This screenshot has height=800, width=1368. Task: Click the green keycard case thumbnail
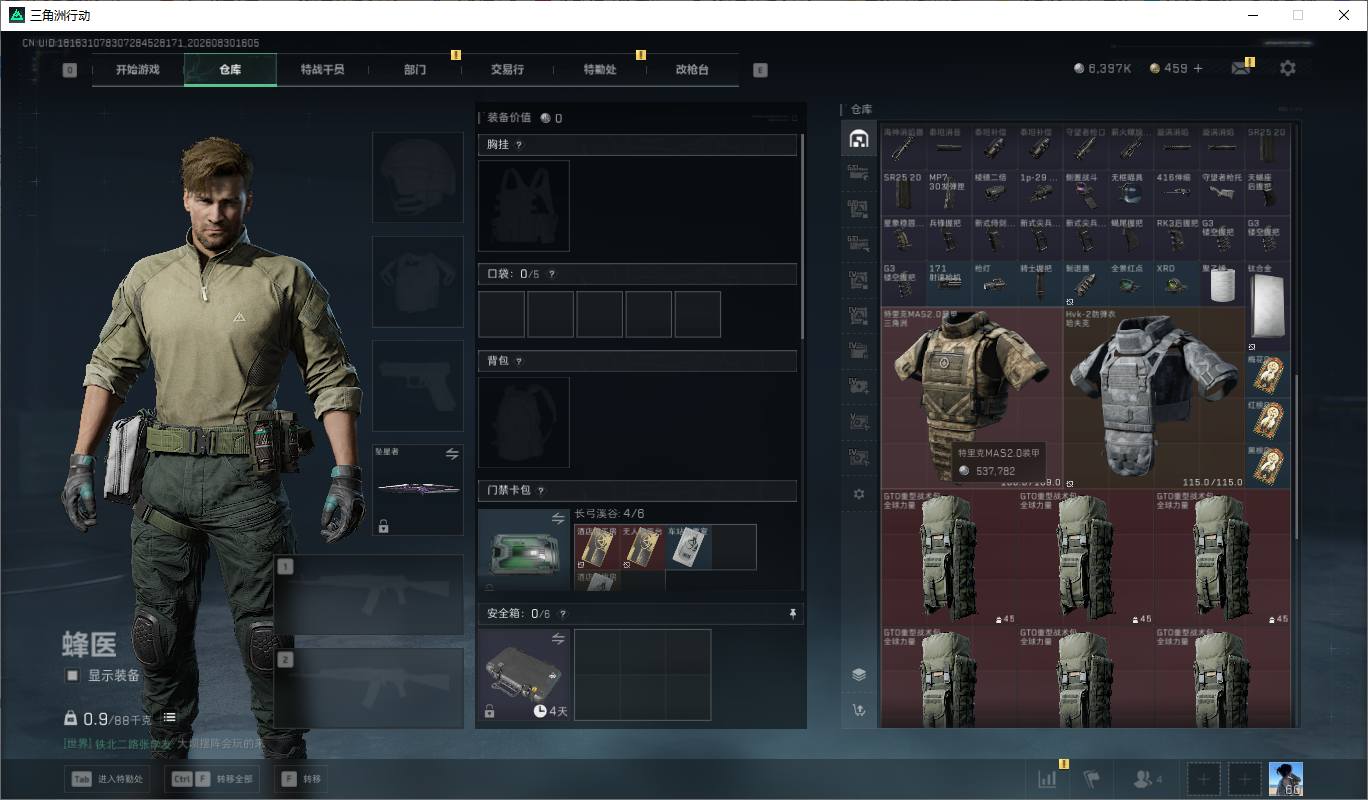(x=524, y=549)
